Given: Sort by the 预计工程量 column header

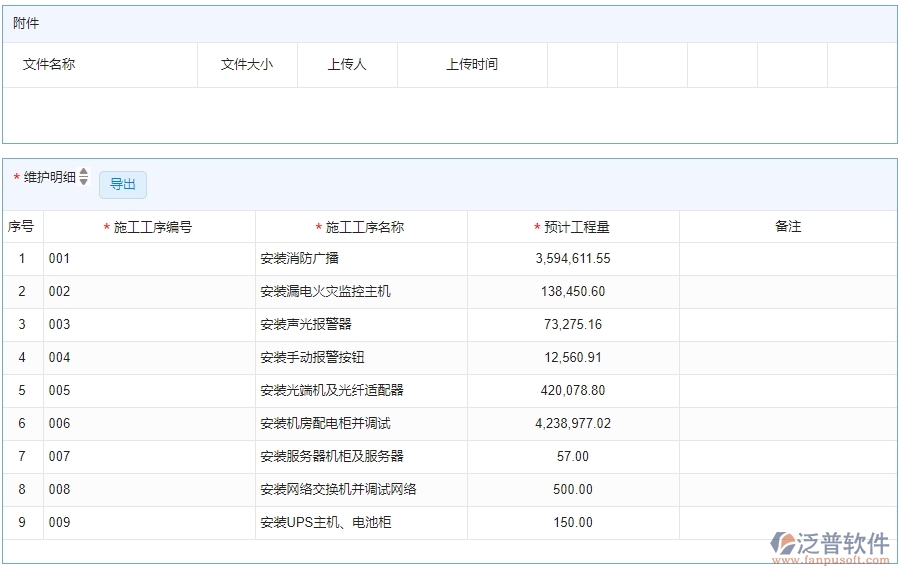Looking at the screenshot, I should click(x=573, y=226).
